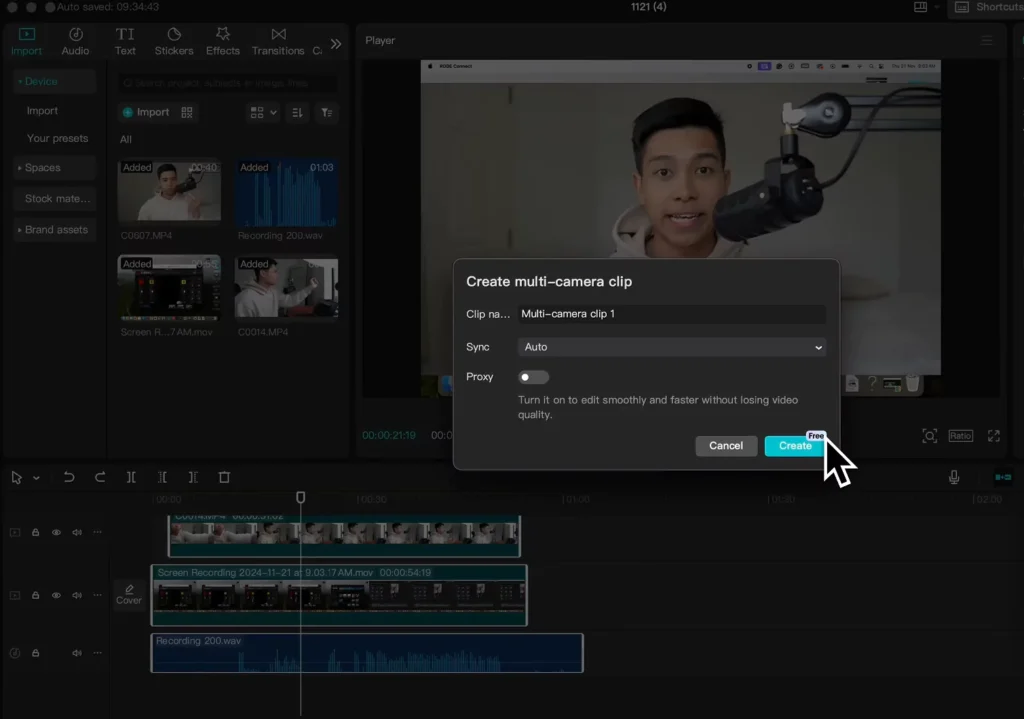Click the Split tool icon
Image resolution: width=1024 pixels, height=719 pixels.
coord(131,477)
